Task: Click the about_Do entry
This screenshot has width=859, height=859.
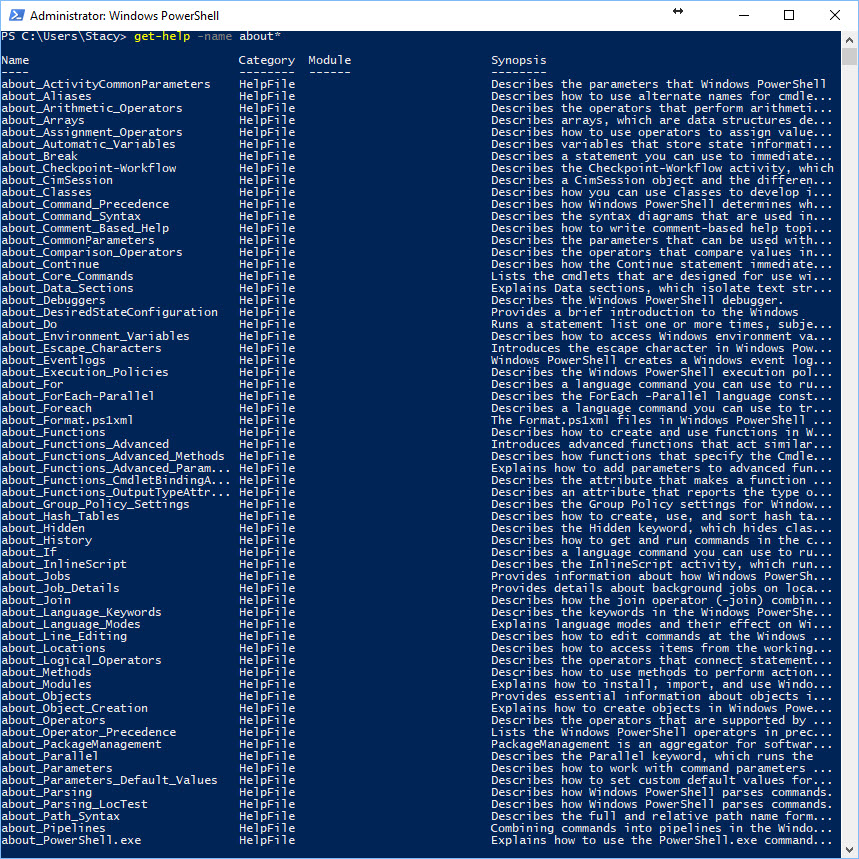Action: (x=28, y=324)
